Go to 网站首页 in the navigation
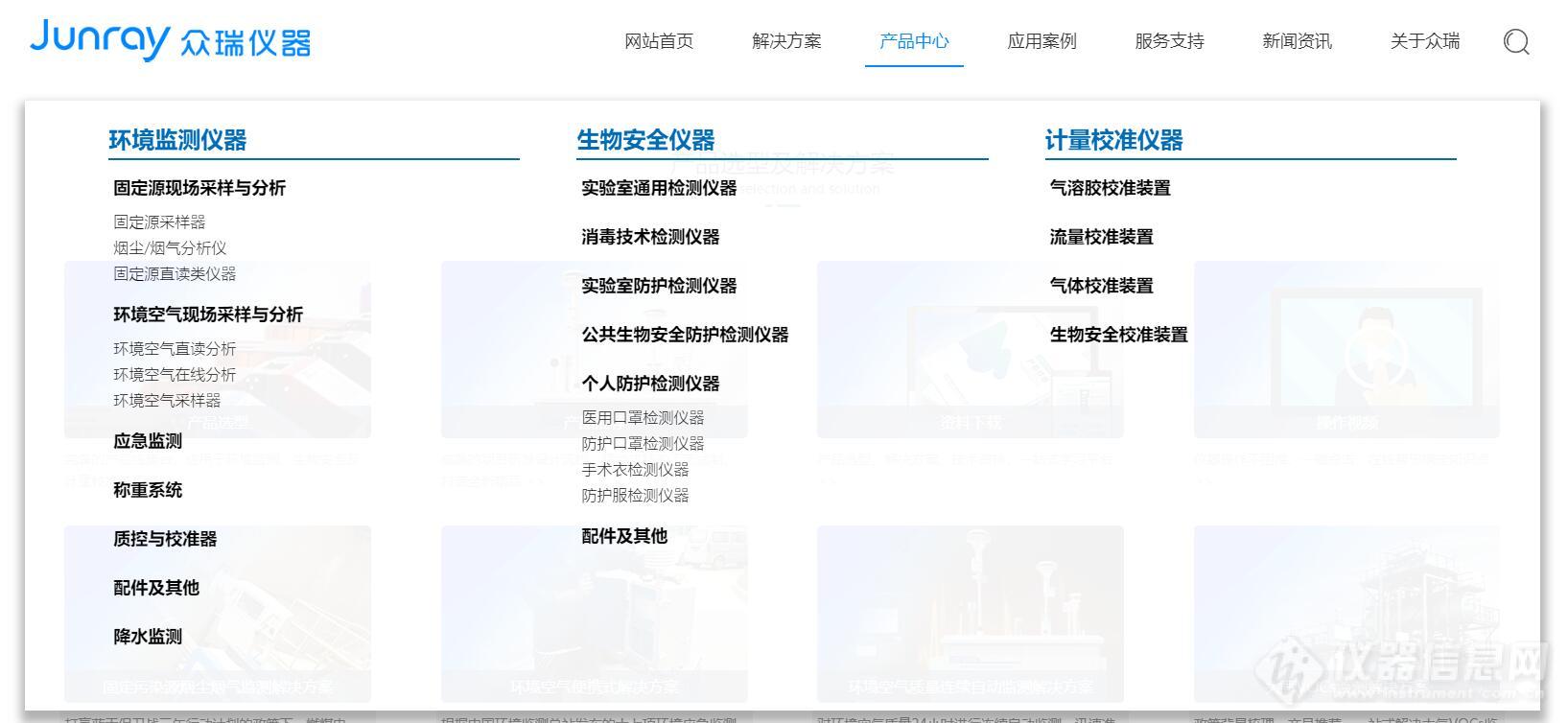Screen dimensions: 1568x723 (659, 41)
